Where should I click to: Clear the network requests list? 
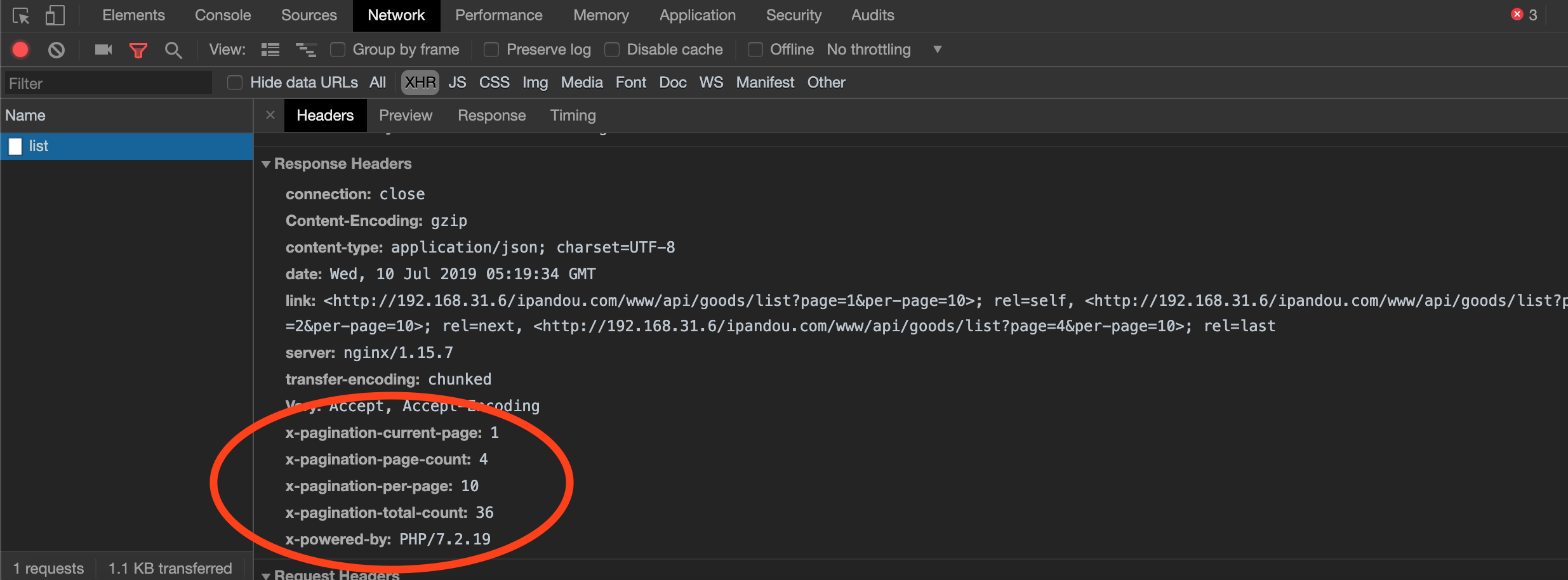[56, 49]
